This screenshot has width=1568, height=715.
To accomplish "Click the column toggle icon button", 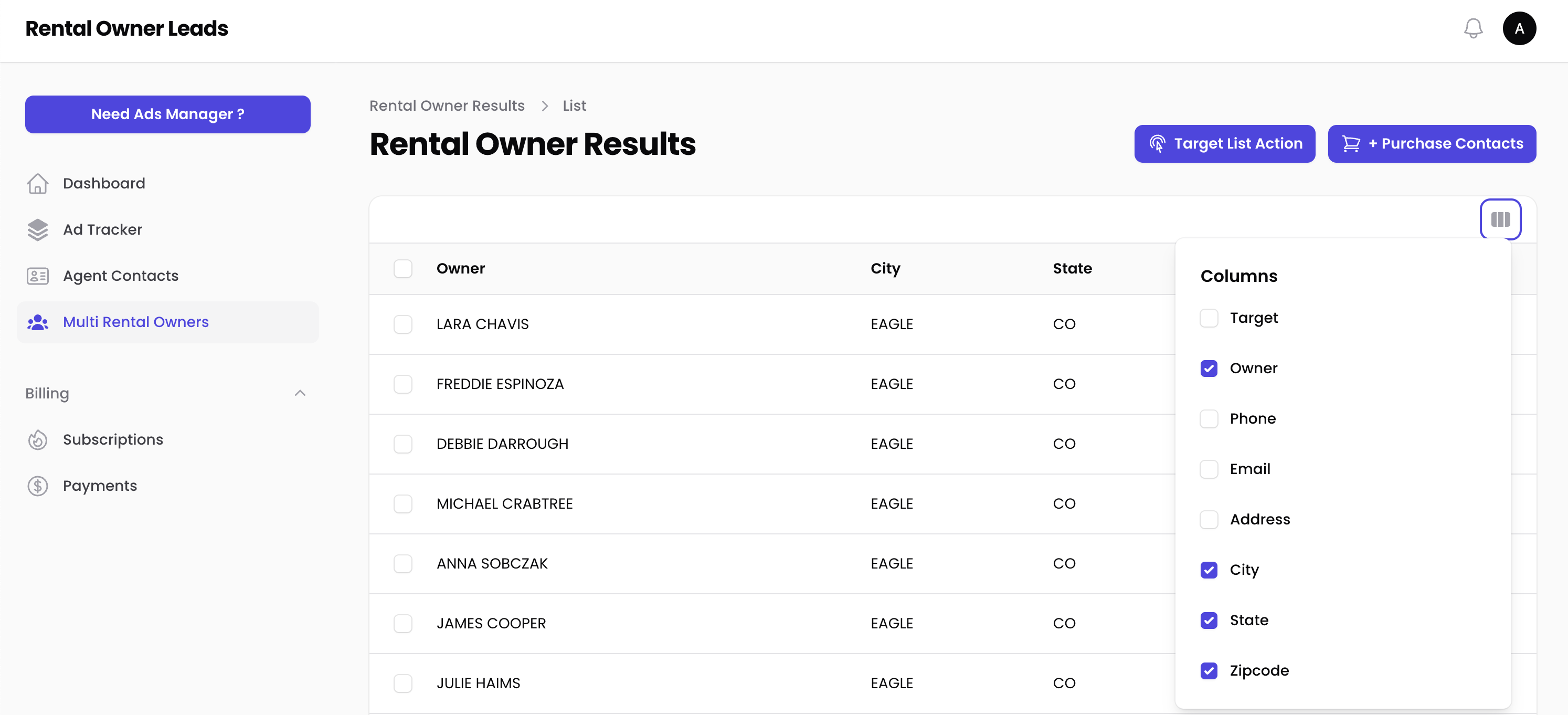I will coord(1500,219).
